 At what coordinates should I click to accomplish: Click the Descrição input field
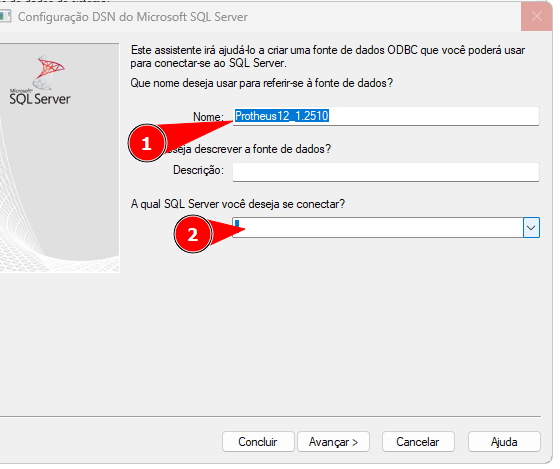coord(385,172)
